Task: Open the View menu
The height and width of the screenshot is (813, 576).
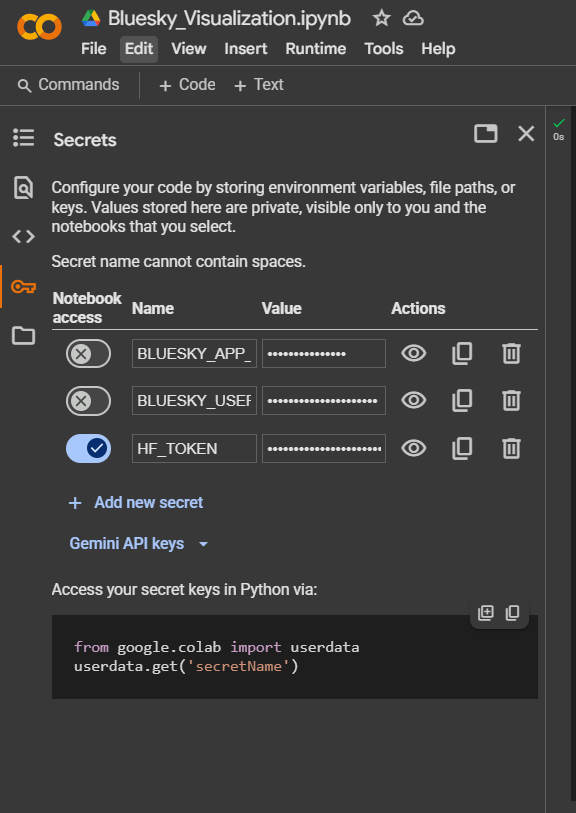Action: (x=189, y=49)
